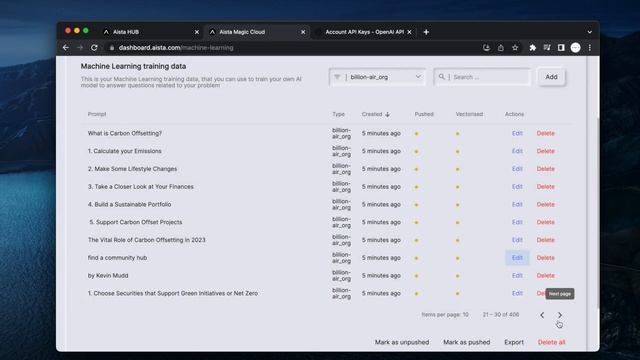Image resolution: width=640 pixels, height=360 pixels.
Task: Select prompt 4. Build a Sustainable Portfolio
Action: click(129, 204)
